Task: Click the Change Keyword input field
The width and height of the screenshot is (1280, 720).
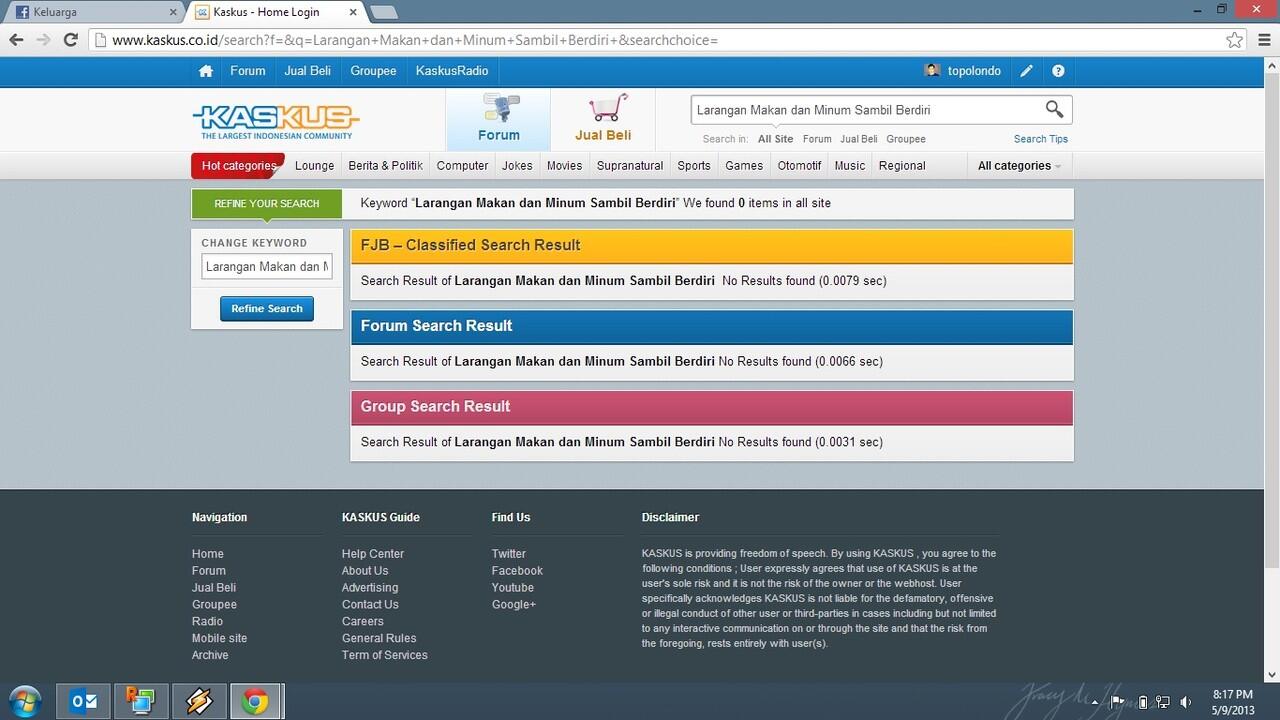Action: pos(267,267)
